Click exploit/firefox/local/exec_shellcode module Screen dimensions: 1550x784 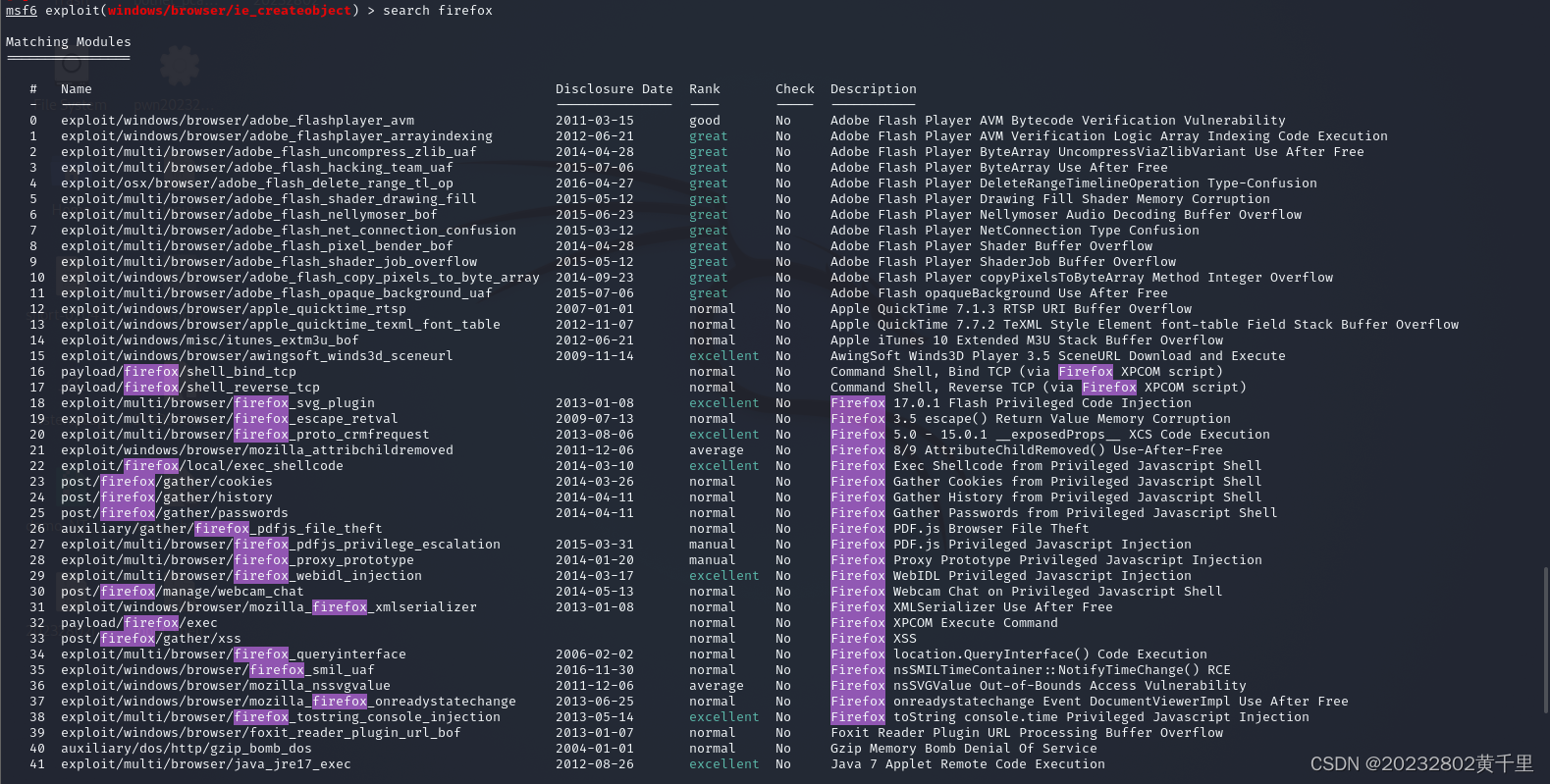pos(202,466)
